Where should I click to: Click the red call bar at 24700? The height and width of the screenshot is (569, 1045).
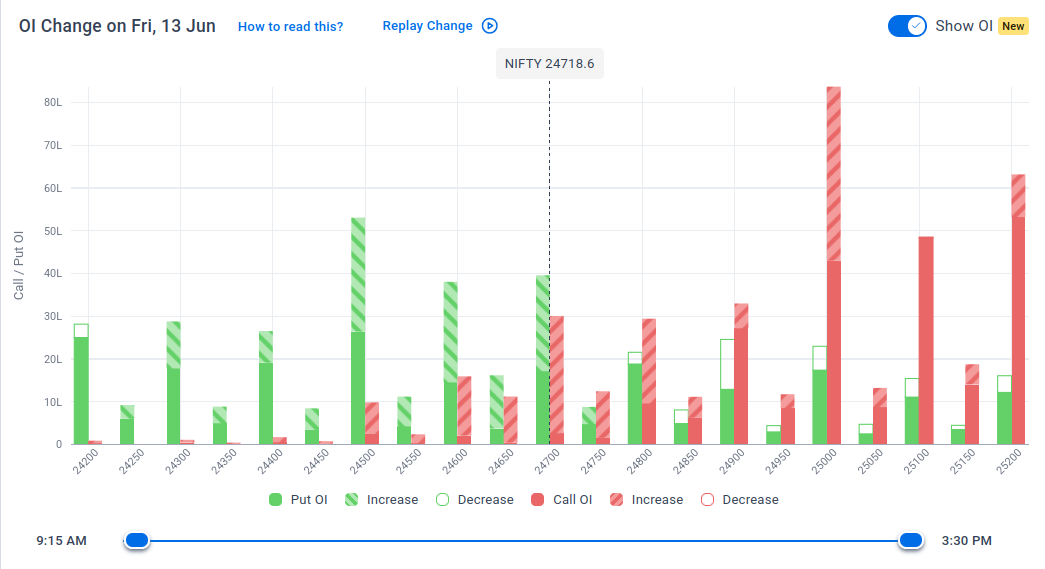(557, 380)
